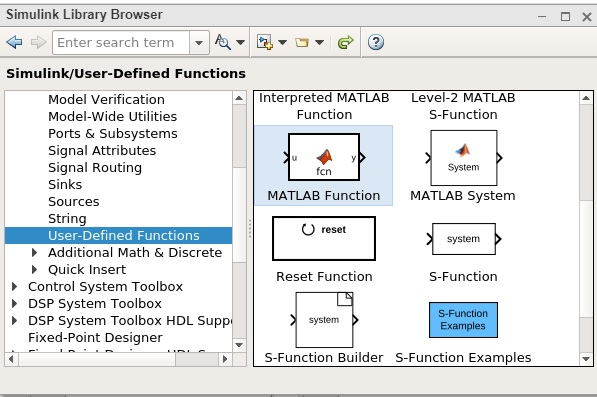Select Sinks library
The image size is (597, 397).
[x=65, y=185]
